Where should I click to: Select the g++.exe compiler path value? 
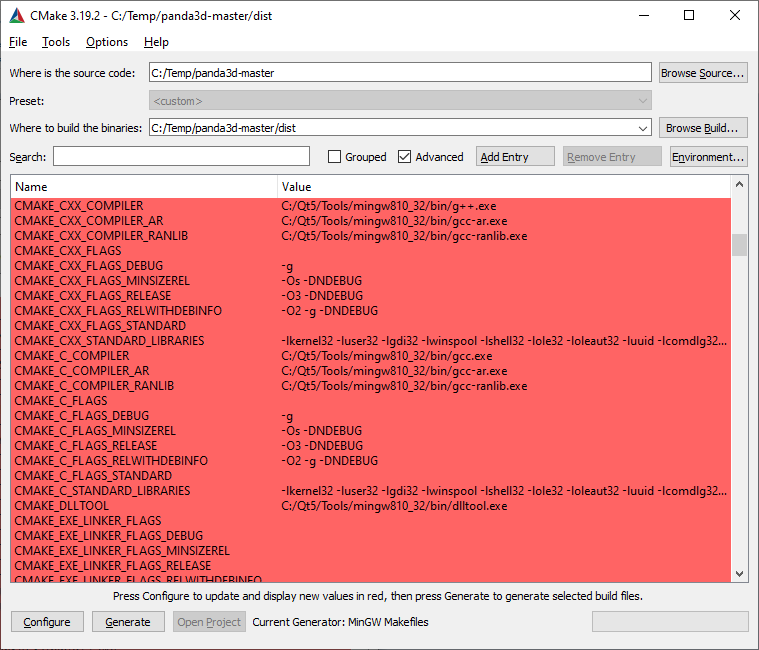(x=389, y=206)
